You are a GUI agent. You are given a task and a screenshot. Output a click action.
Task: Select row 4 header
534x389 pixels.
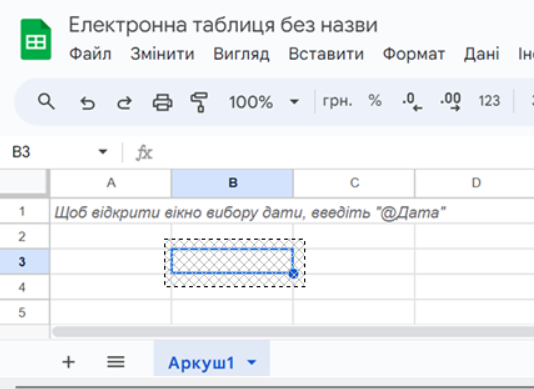[24, 287]
